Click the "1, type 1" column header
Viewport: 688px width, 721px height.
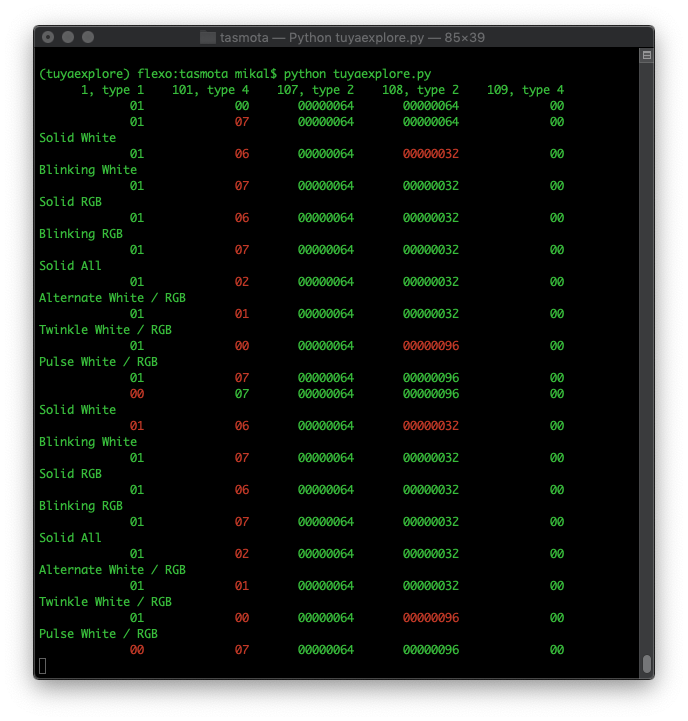(112, 90)
